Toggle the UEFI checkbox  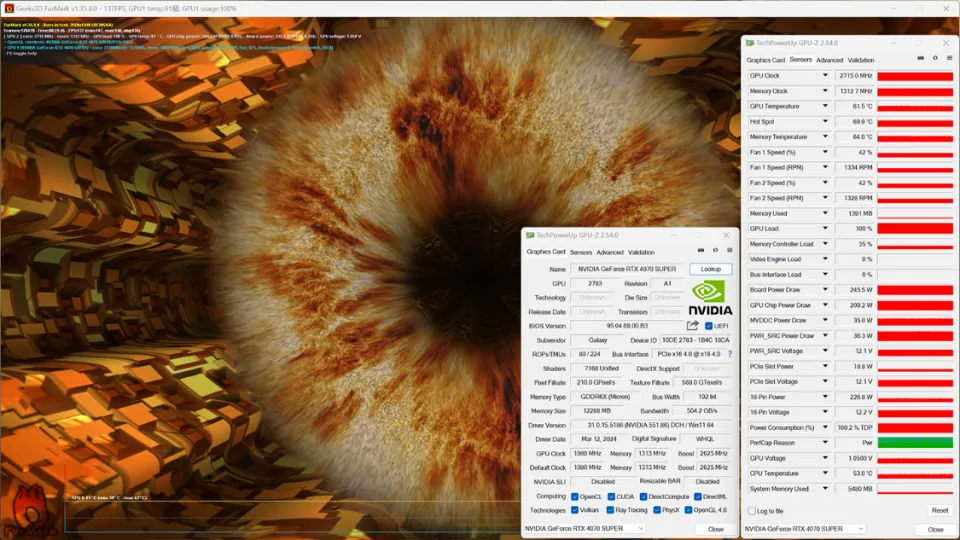click(709, 326)
